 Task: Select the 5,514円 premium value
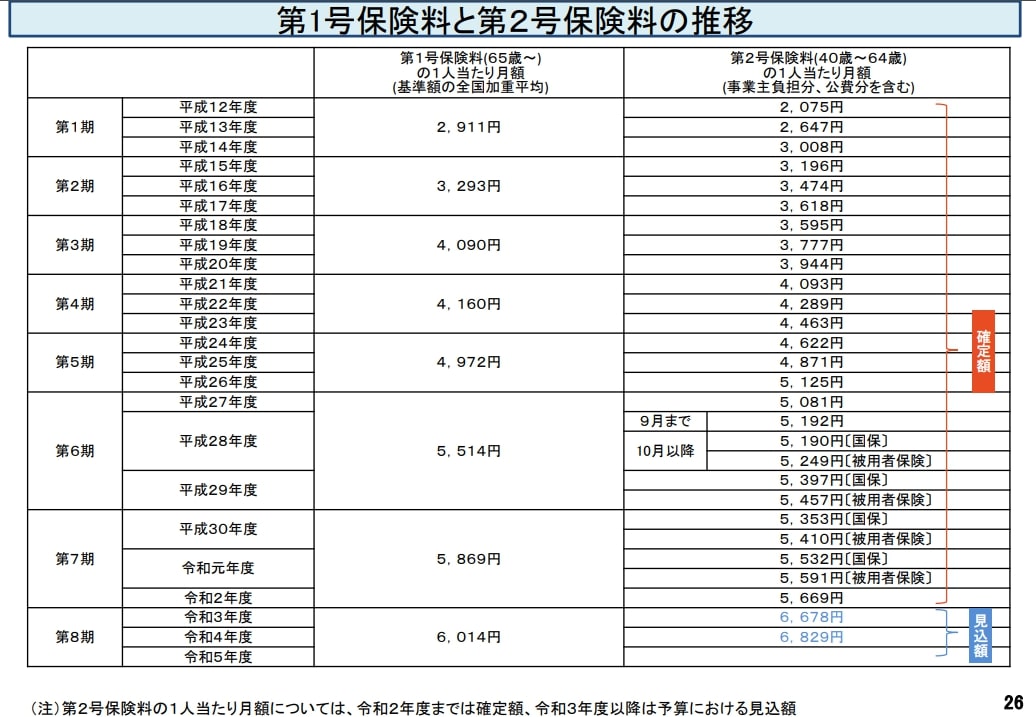[x=468, y=451]
